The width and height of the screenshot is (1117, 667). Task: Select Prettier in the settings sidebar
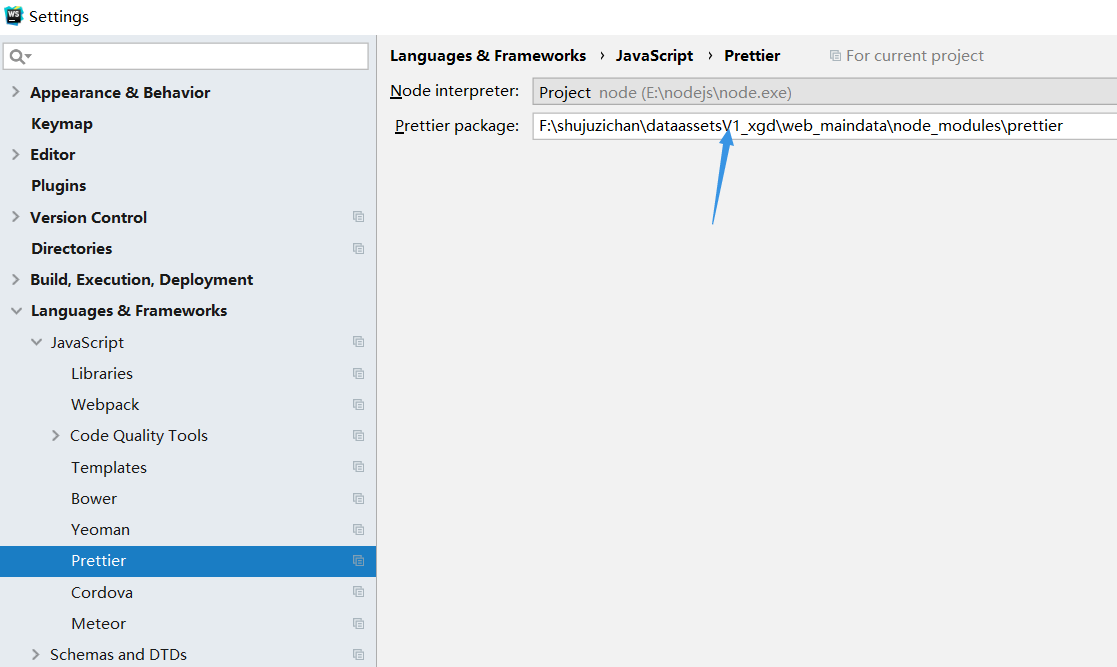[97, 560]
